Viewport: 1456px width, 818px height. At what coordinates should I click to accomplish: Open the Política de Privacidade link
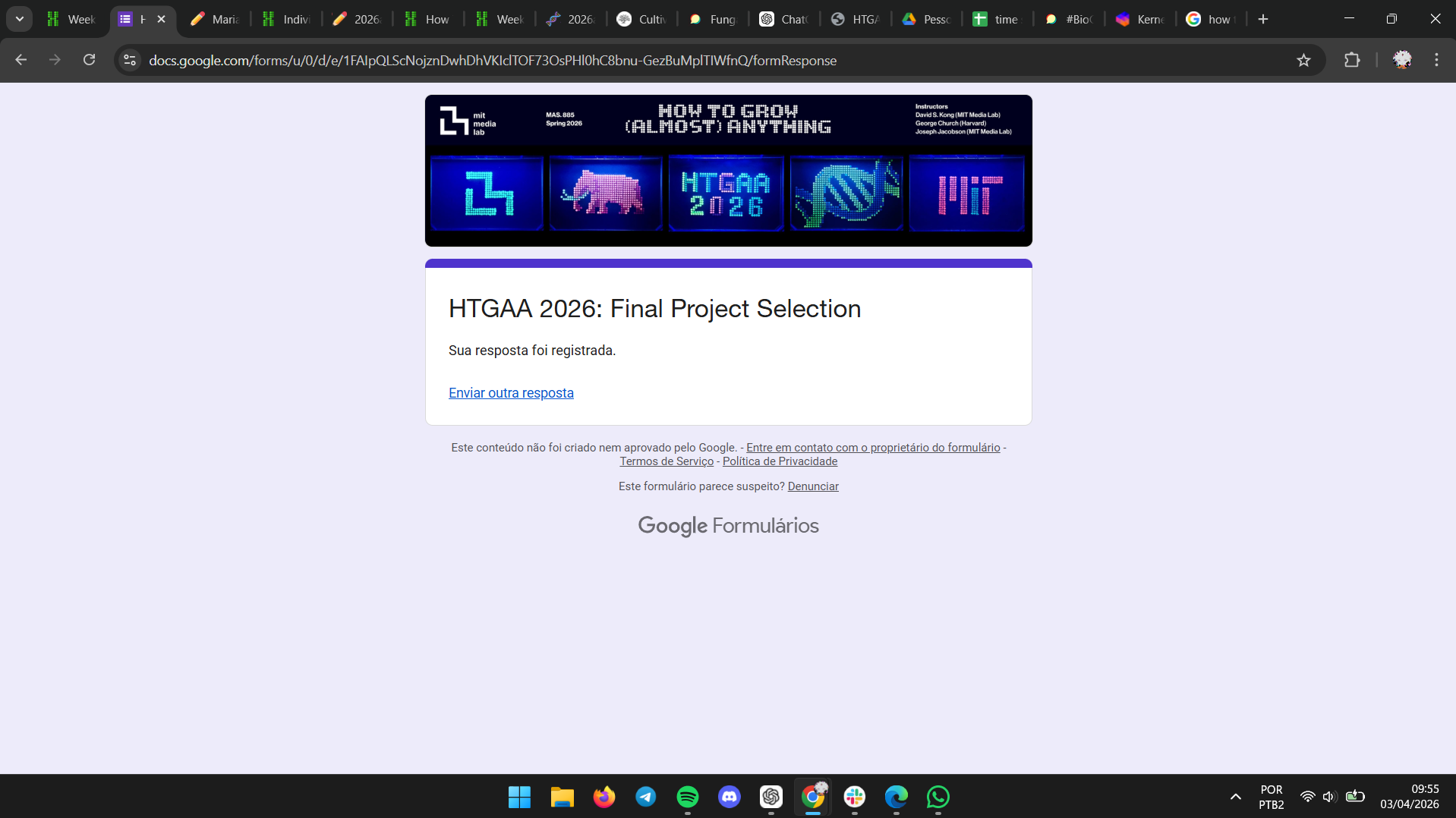coord(780,461)
